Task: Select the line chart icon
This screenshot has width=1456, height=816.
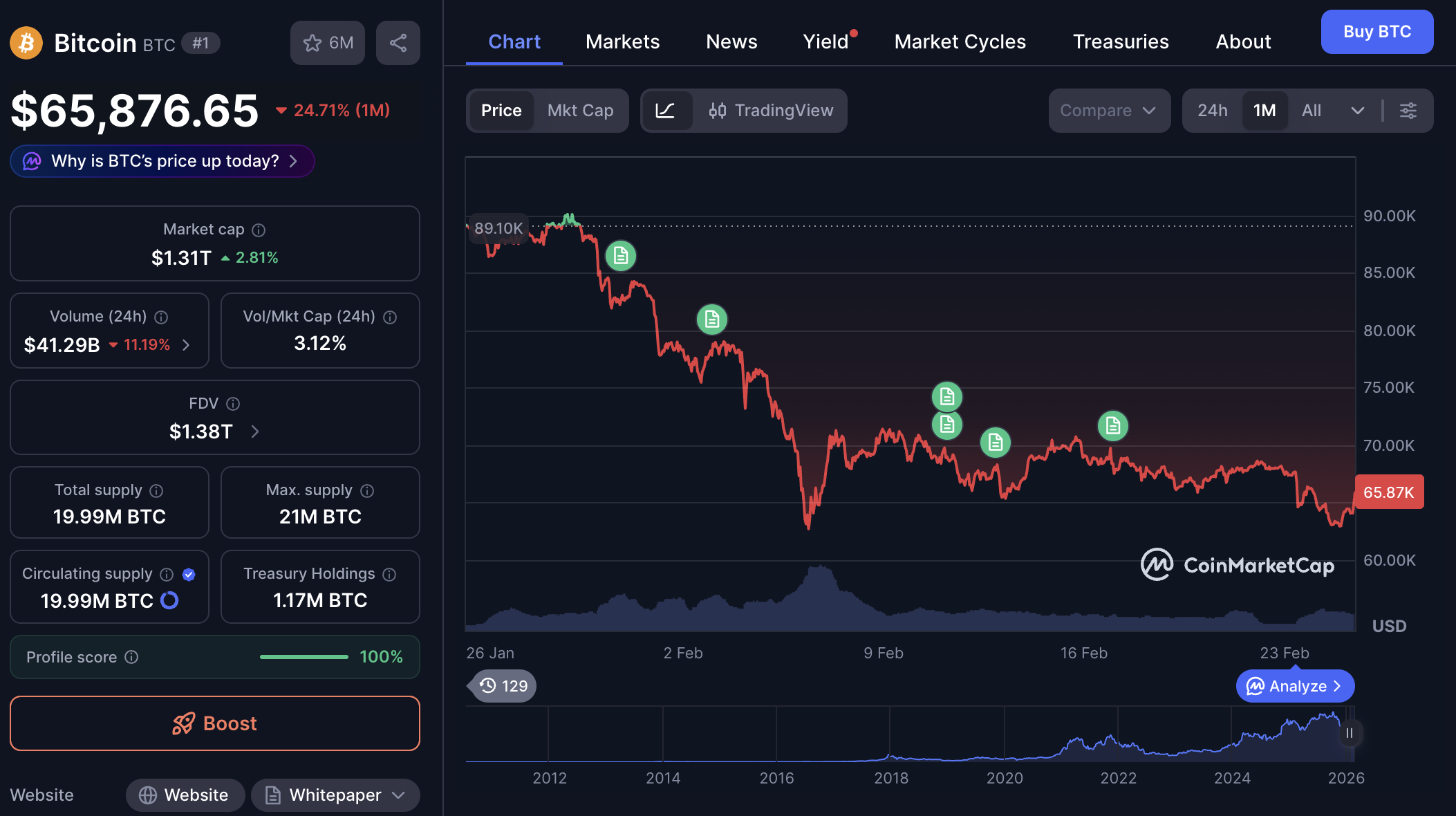Action: coord(666,111)
